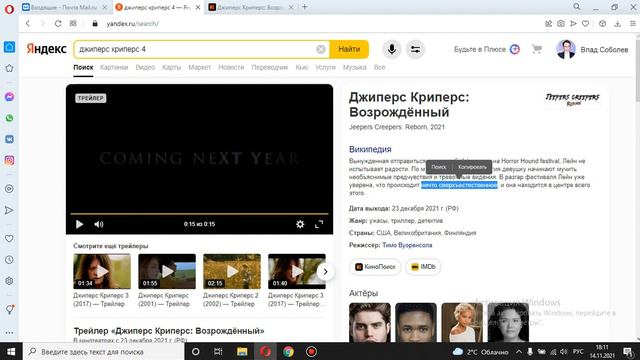The width and height of the screenshot is (640, 360).
Task: Open File Explorer from taskbar
Action: click(x=242, y=351)
